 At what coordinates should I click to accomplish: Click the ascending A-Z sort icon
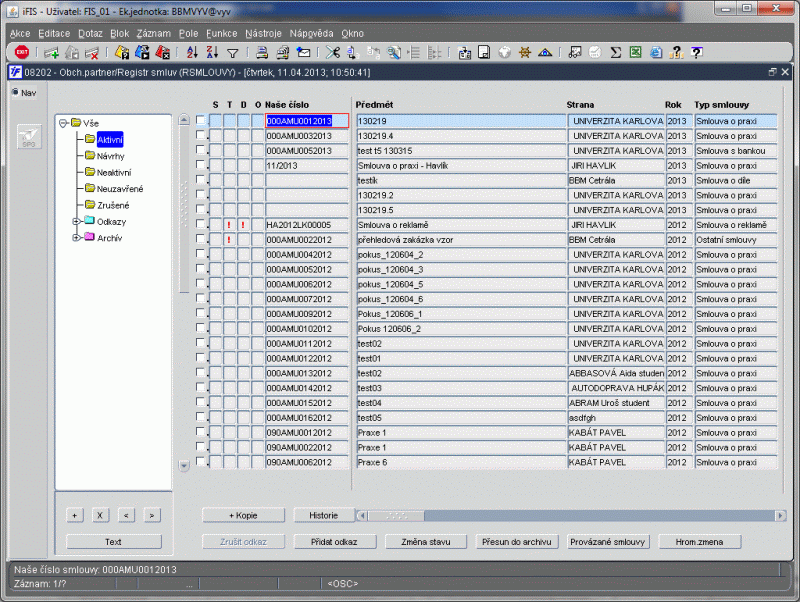[x=192, y=52]
